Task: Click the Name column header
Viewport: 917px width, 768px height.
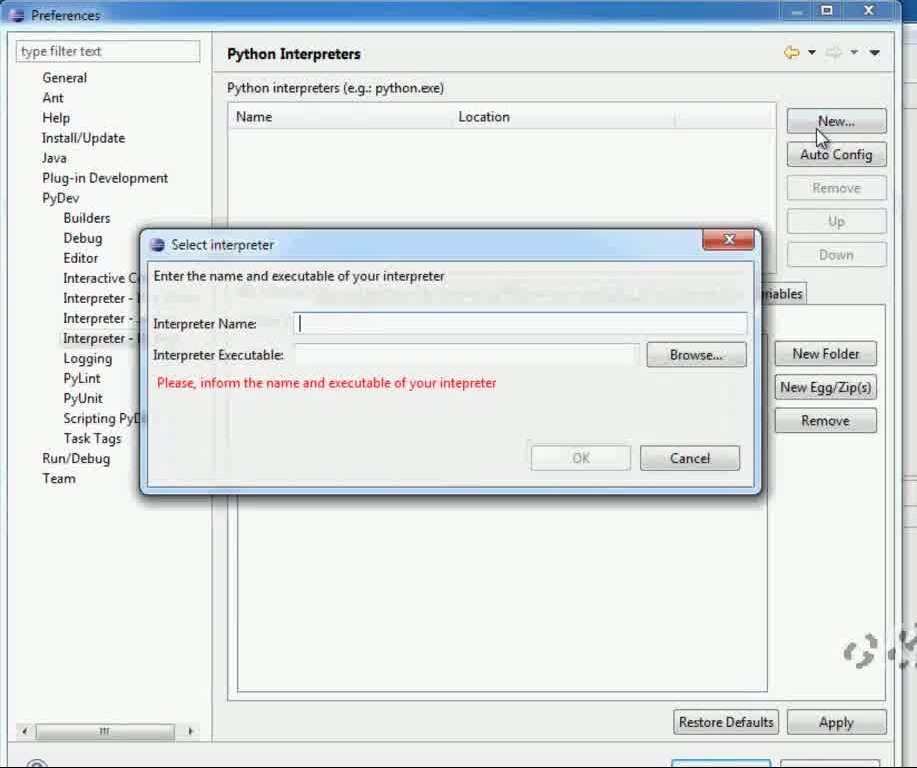Action: (x=342, y=117)
